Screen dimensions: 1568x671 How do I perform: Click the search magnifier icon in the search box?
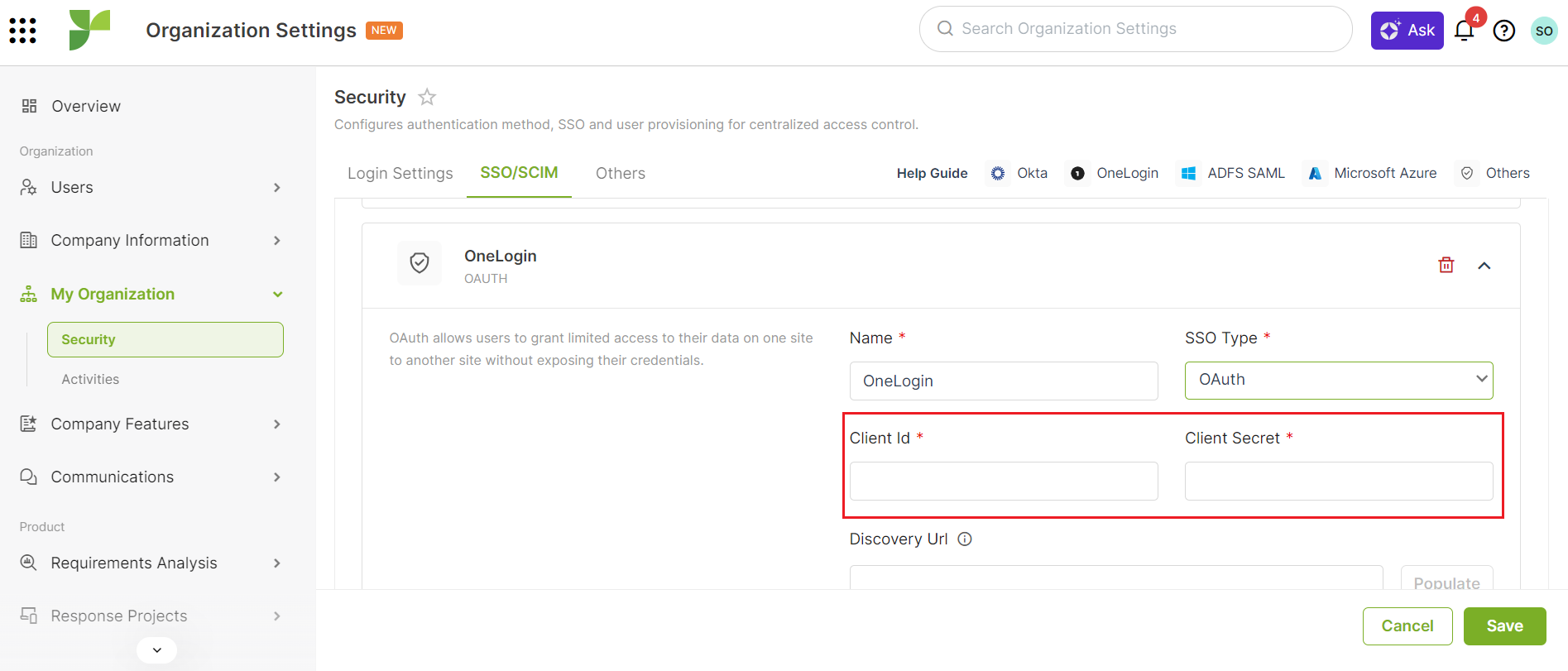pos(945,29)
